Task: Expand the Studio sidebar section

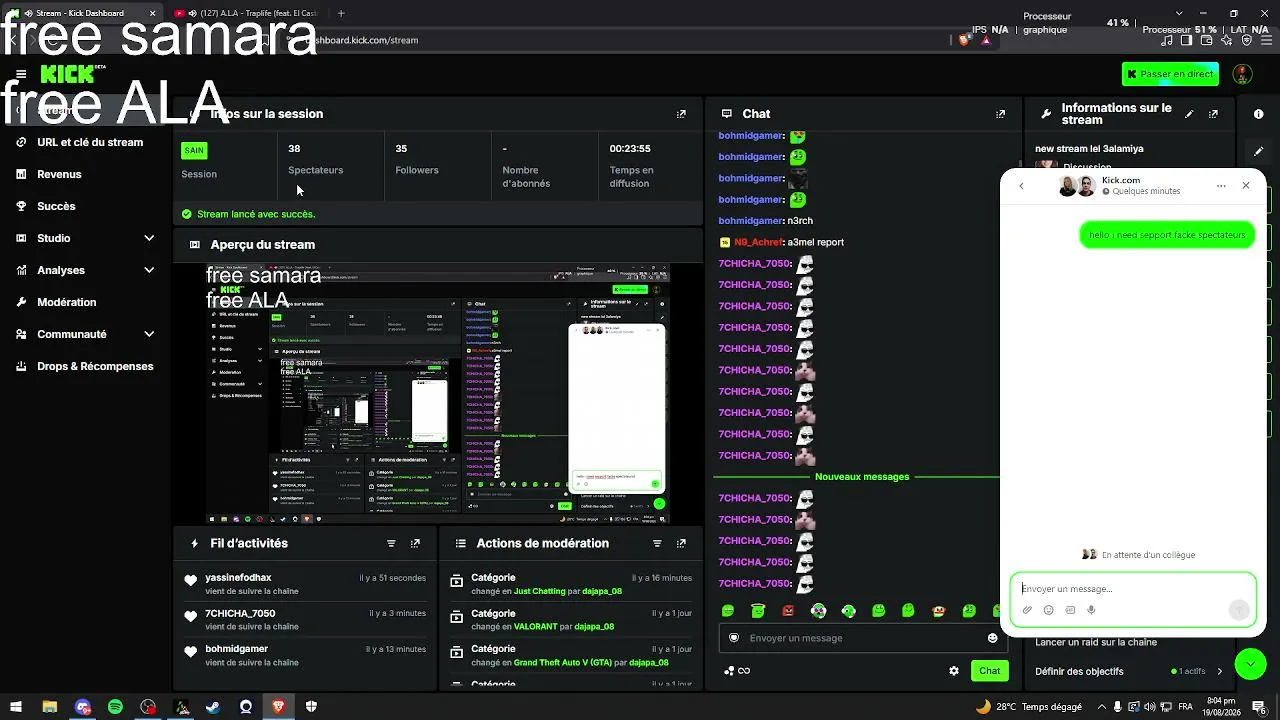Action: pyautogui.click(x=149, y=238)
